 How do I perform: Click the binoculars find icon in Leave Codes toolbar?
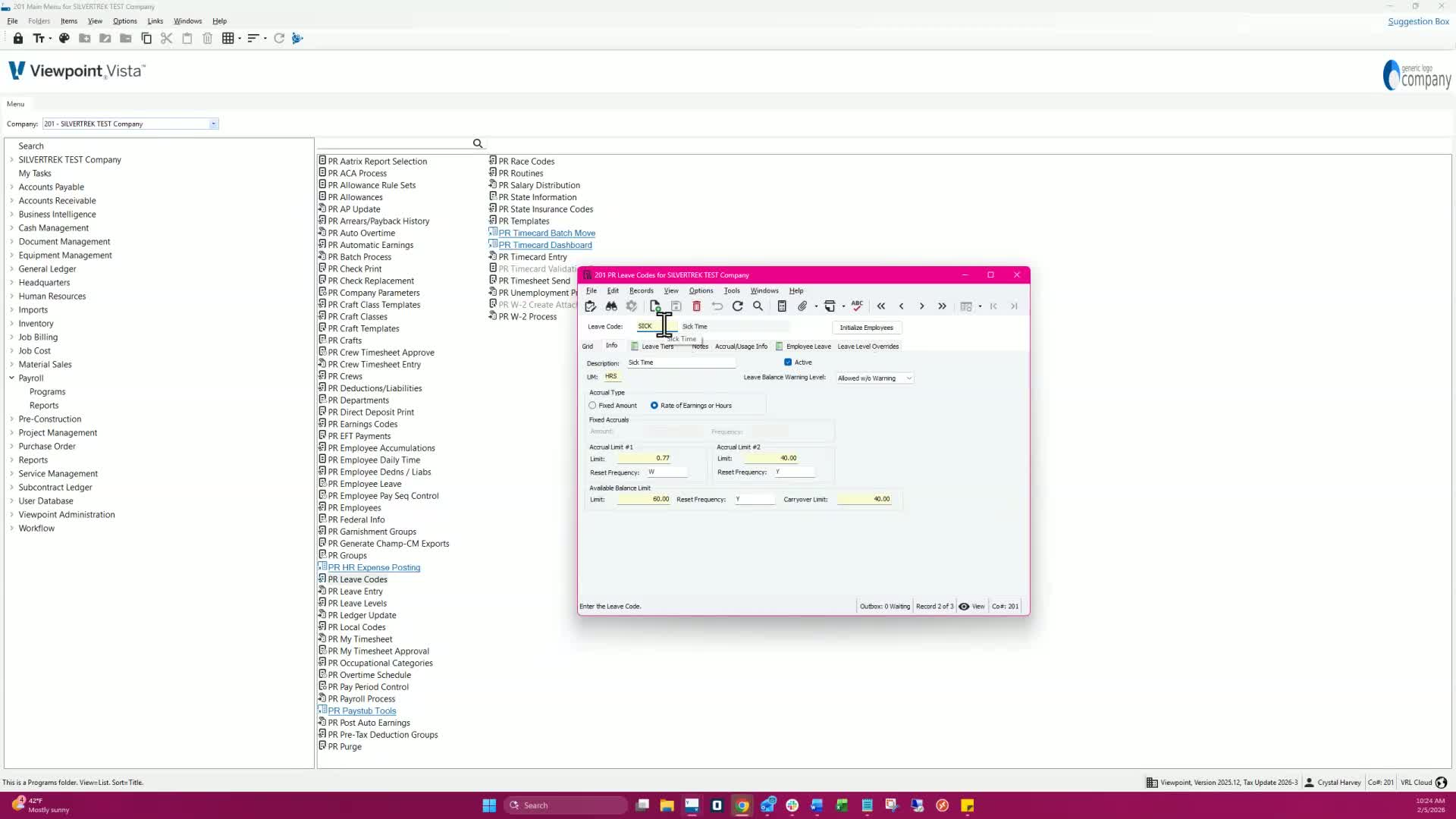(x=611, y=306)
